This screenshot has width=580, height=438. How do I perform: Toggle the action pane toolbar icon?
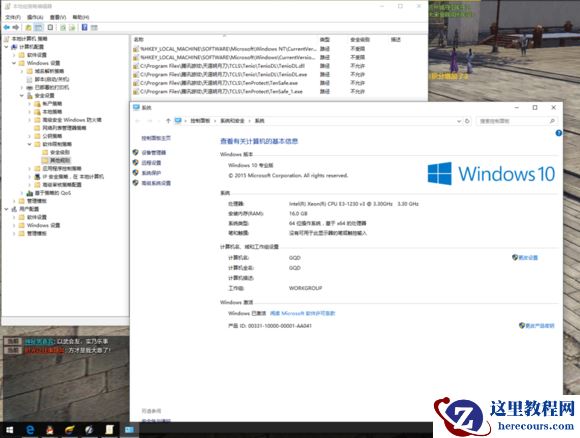pyautogui.click(x=94, y=27)
